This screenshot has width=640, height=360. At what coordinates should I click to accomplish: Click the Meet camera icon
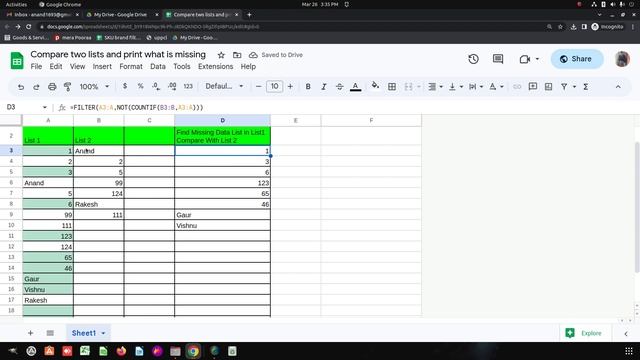tap(525, 59)
